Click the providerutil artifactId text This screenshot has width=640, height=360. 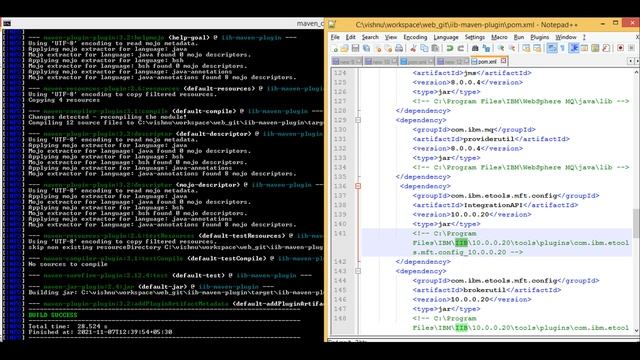pyautogui.click(x=489, y=139)
